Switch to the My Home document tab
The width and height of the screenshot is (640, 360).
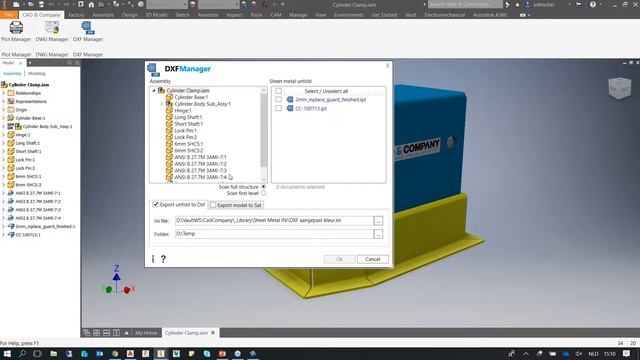point(146,333)
